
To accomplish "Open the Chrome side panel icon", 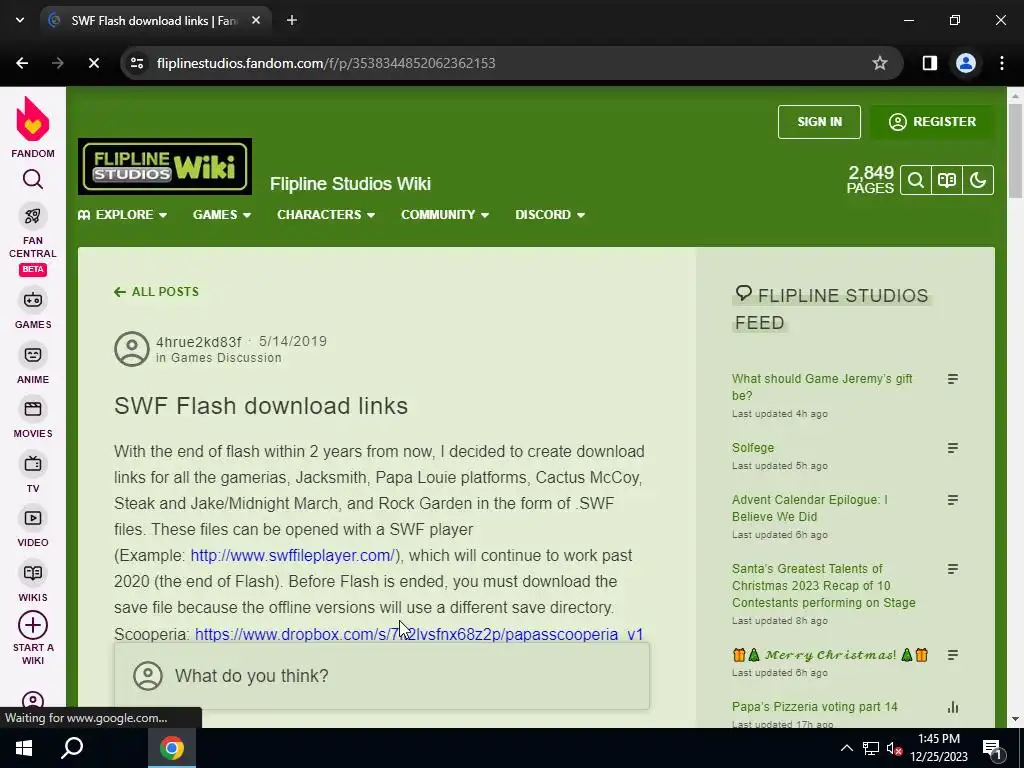I will [930, 63].
